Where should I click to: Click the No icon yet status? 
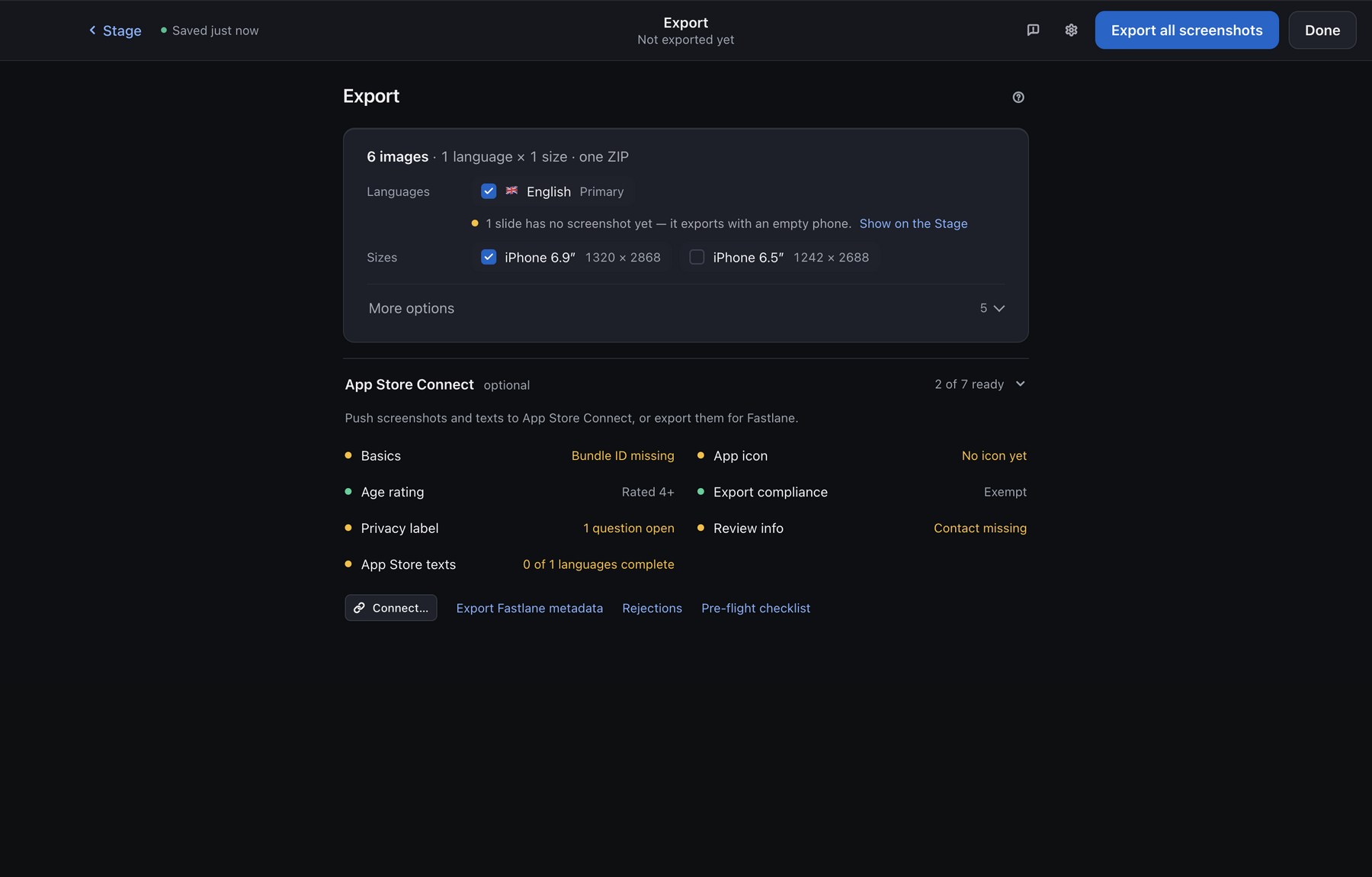(994, 455)
